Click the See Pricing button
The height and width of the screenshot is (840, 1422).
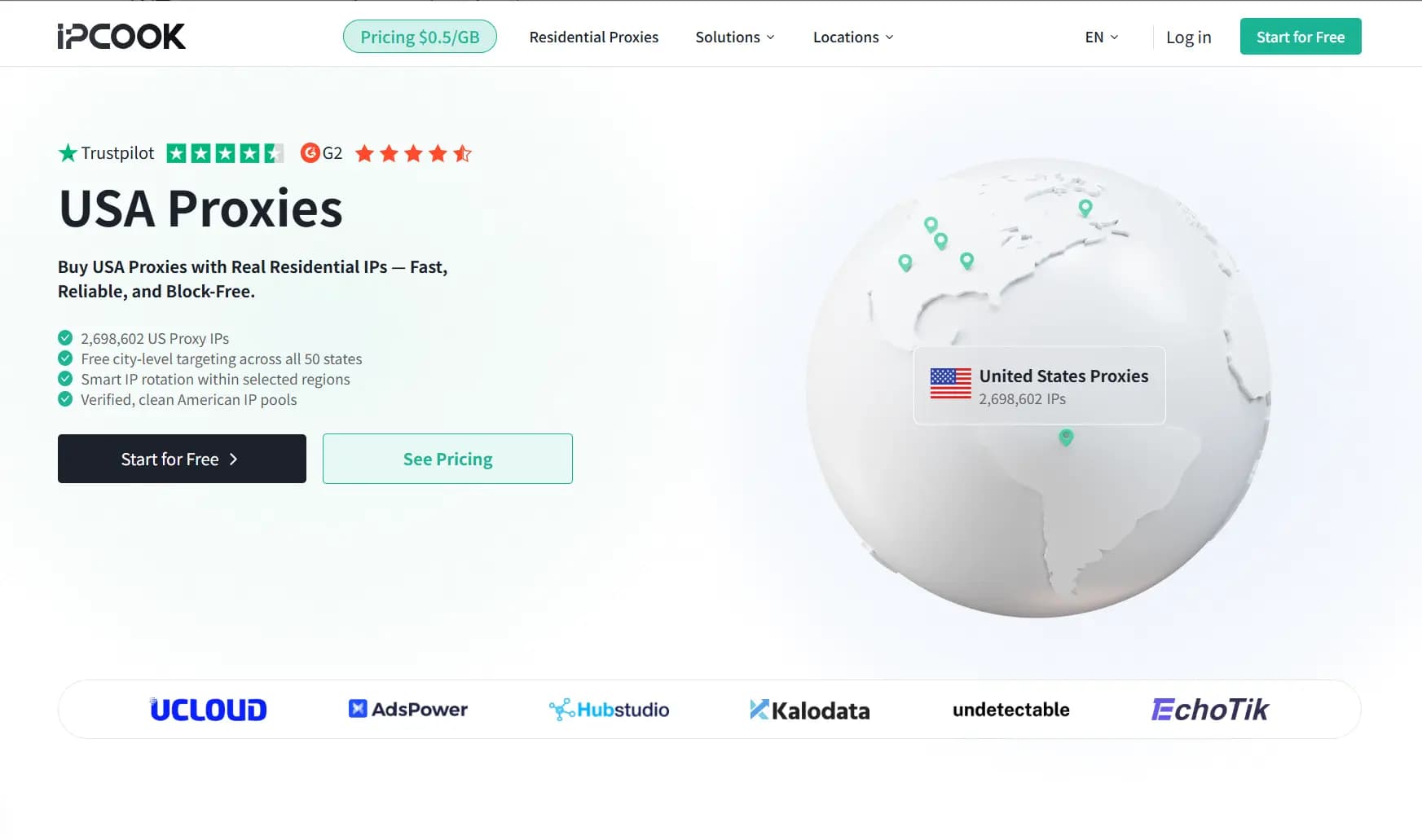(x=447, y=459)
